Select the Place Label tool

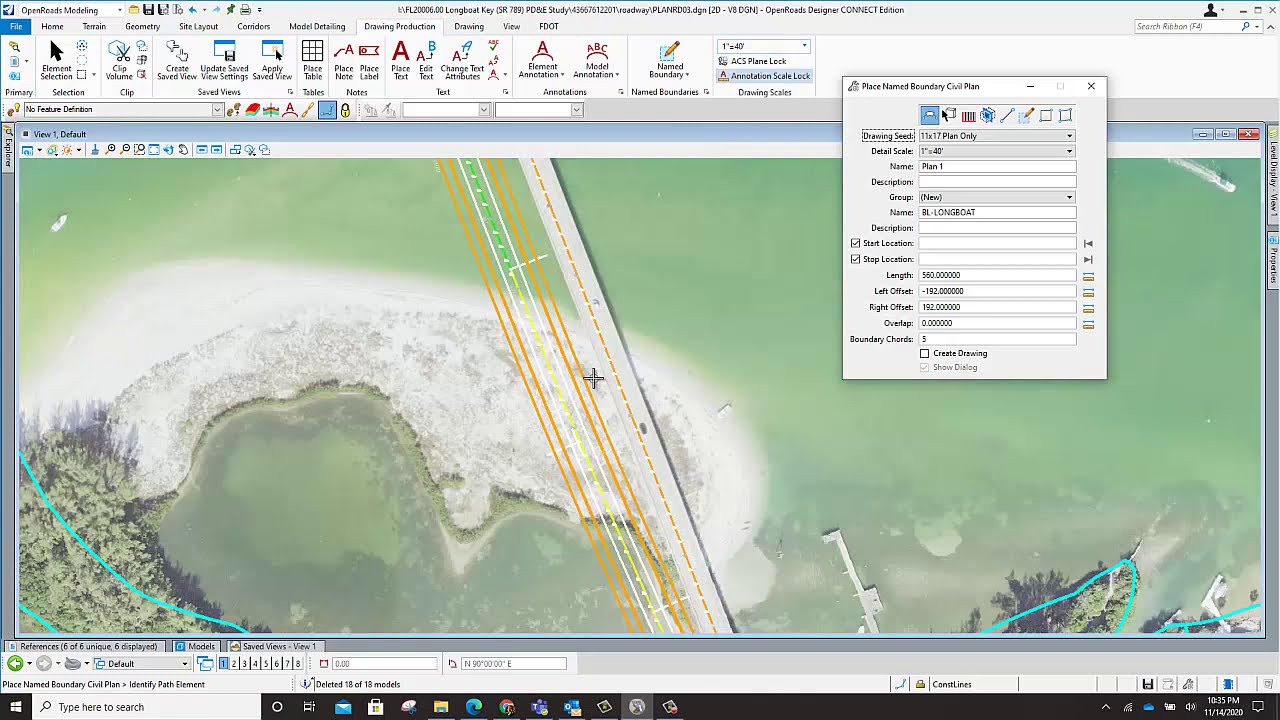pos(369,60)
